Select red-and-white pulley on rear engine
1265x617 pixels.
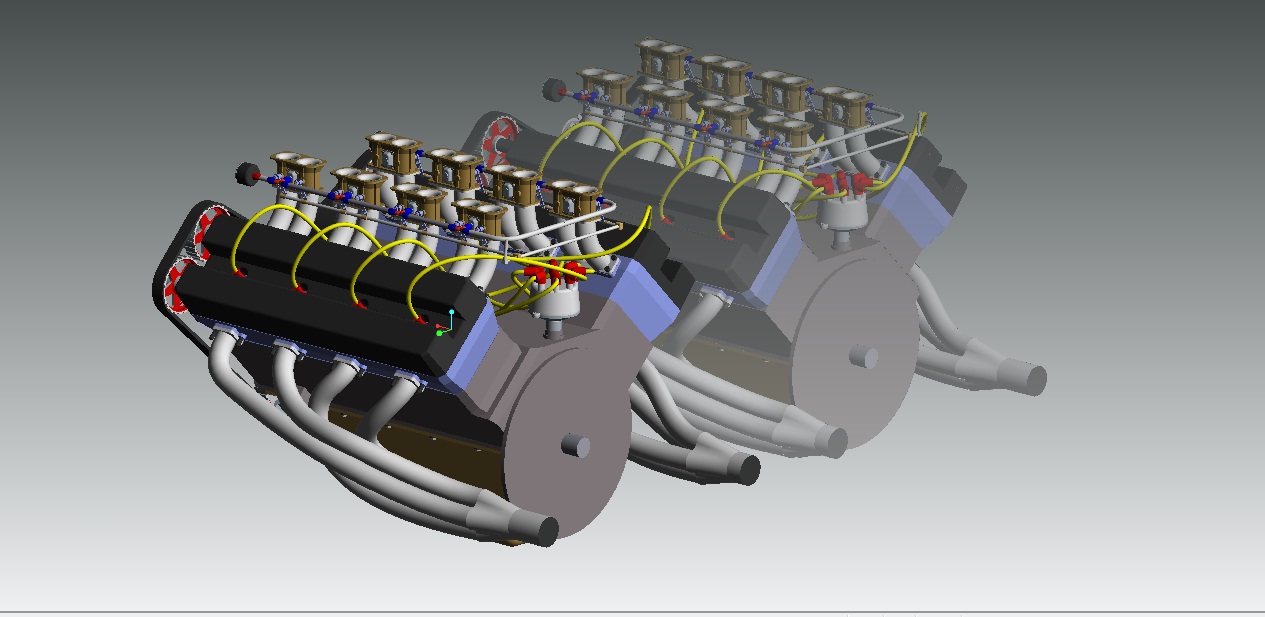click(500, 142)
